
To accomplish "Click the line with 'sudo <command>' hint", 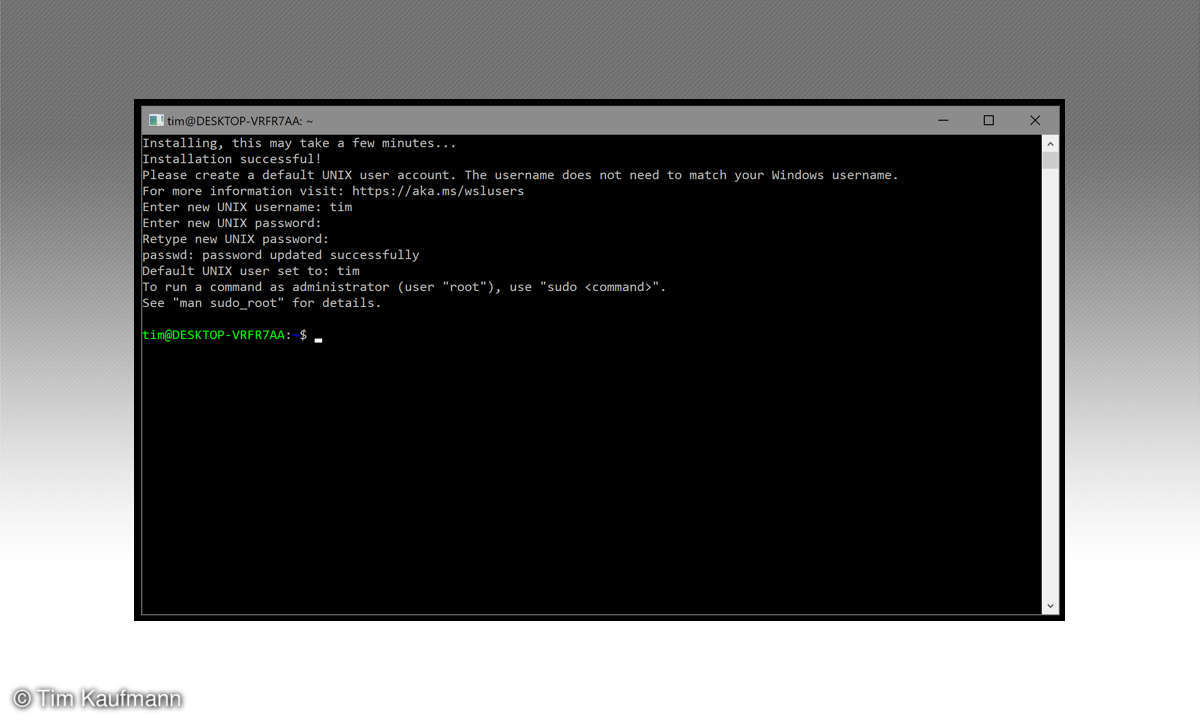I will click(404, 287).
